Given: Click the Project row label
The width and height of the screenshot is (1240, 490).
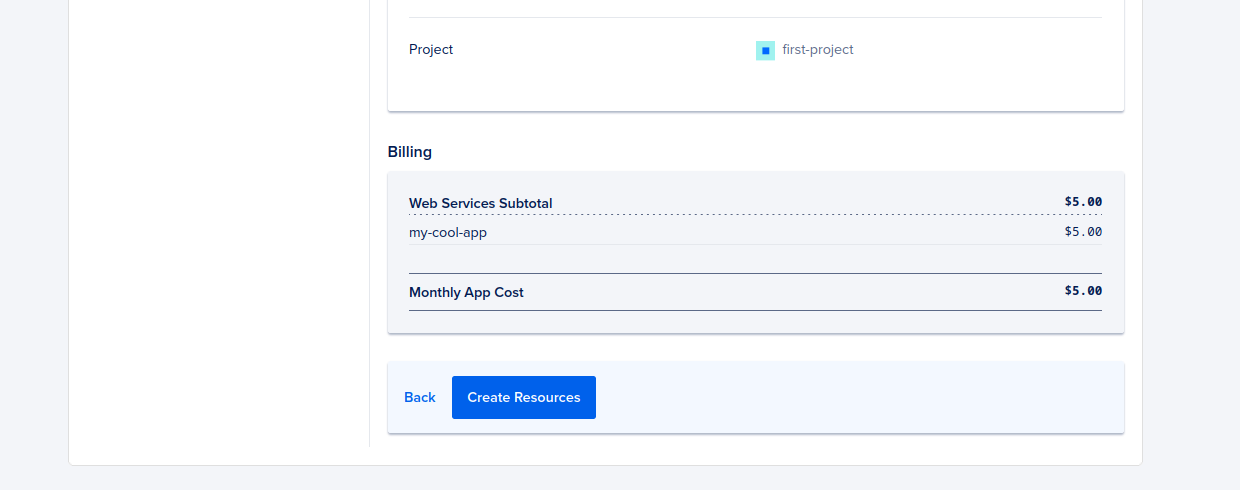Looking at the screenshot, I should 431,49.
